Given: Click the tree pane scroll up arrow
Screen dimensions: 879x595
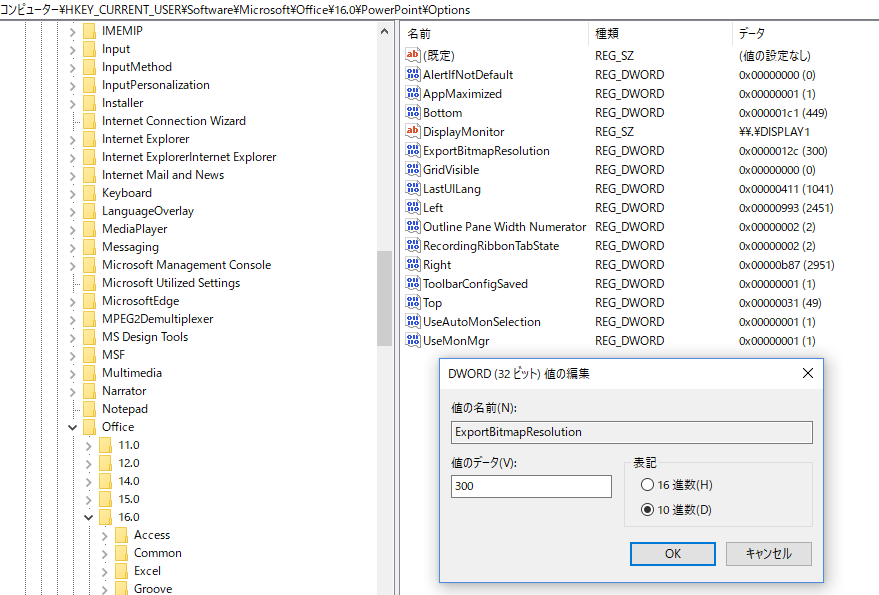Looking at the screenshot, I should point(384,31).
